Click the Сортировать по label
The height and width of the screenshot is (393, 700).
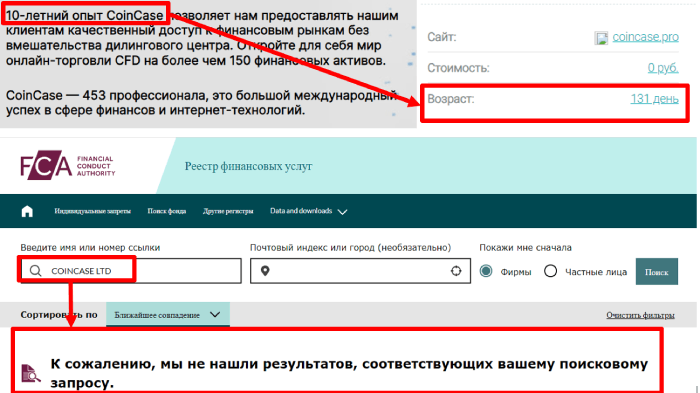click(59, 315)
